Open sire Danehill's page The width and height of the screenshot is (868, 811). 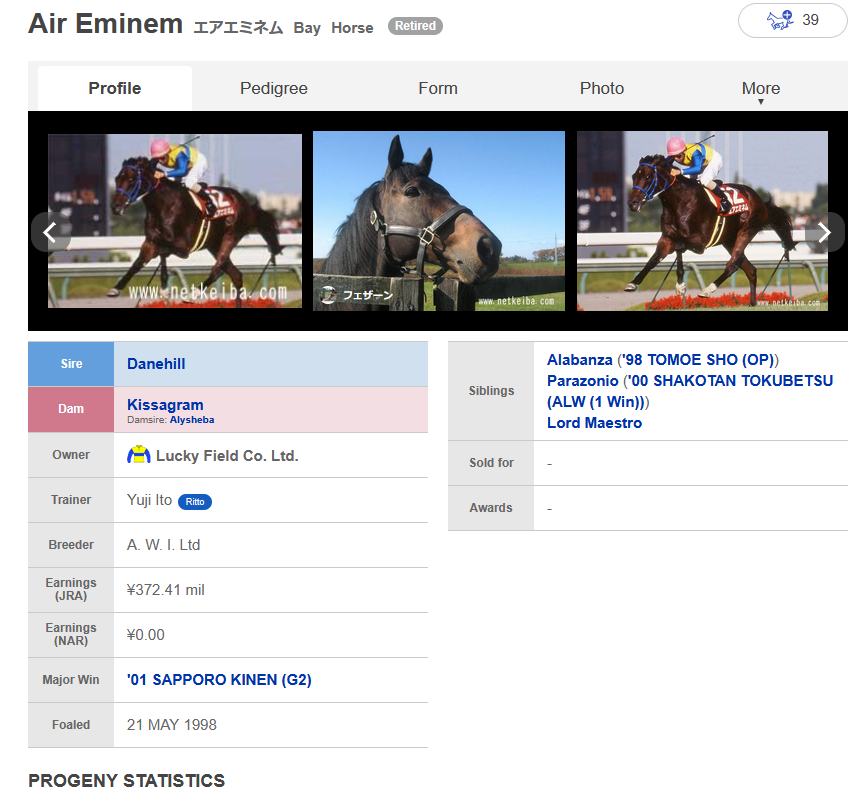156,364
